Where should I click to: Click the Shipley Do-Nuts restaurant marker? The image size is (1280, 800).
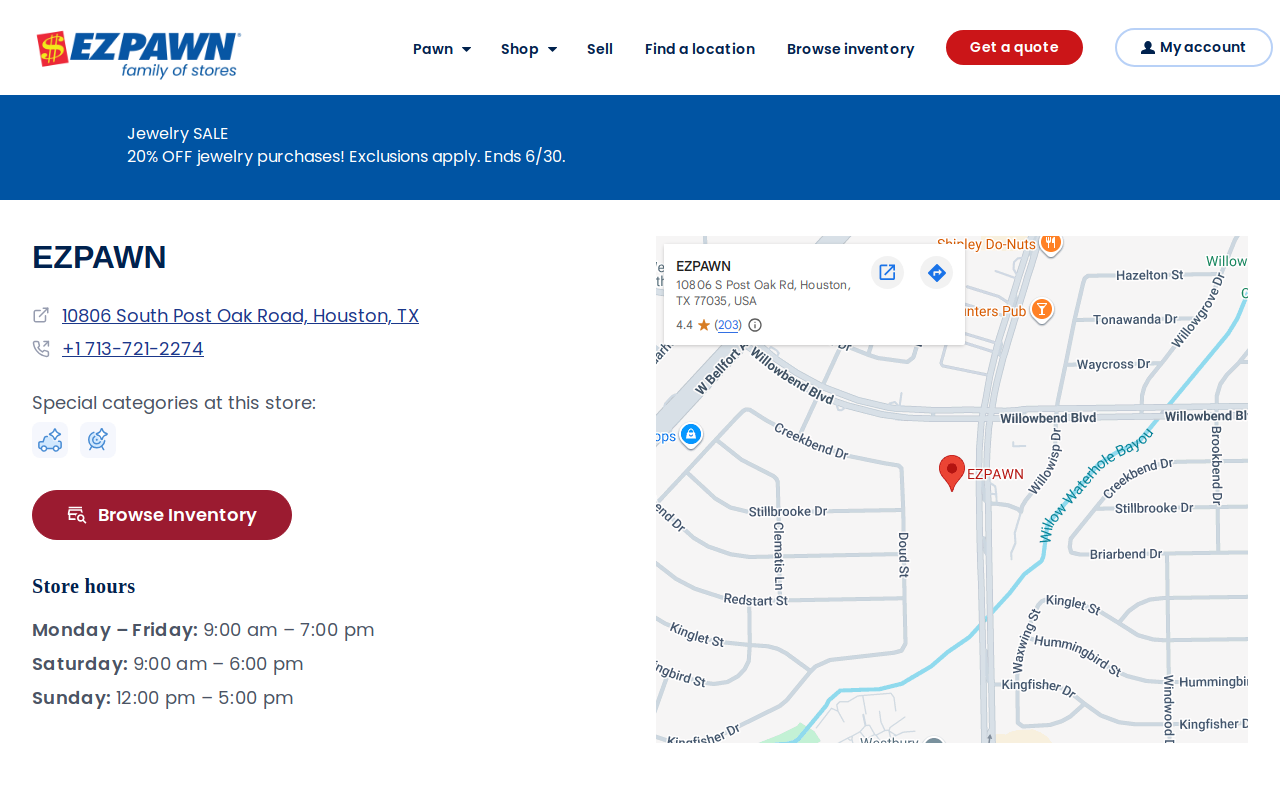coord(1050,243)
